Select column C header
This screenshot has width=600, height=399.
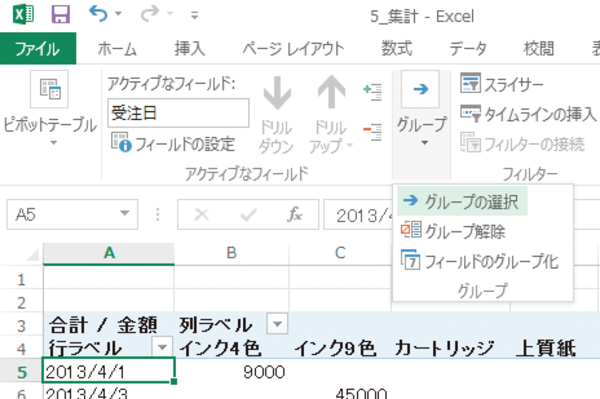(x=340, y=253)
